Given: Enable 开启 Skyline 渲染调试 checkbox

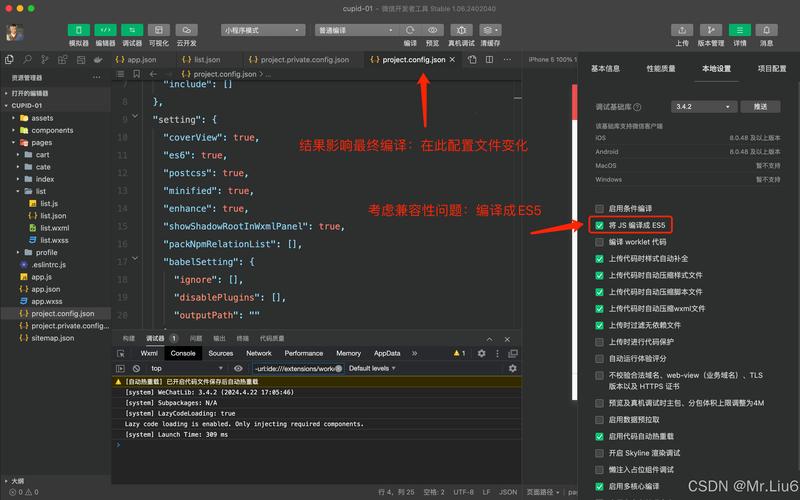Looking at the screenshot, I should point(599,453).
